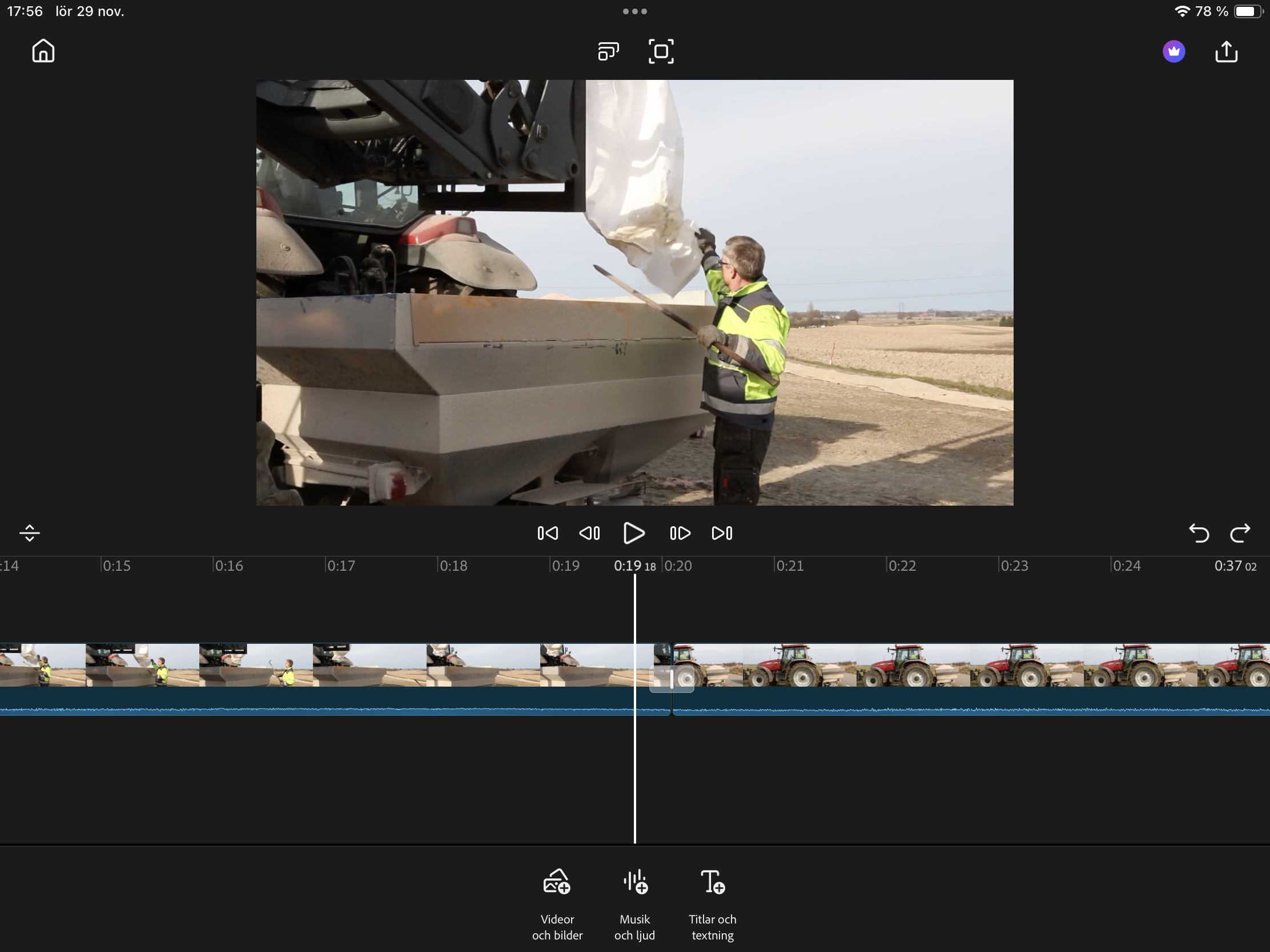Open the three-dot multitasking menu
This screenshot has width=1270, height=952.
[x=634, y=11]
